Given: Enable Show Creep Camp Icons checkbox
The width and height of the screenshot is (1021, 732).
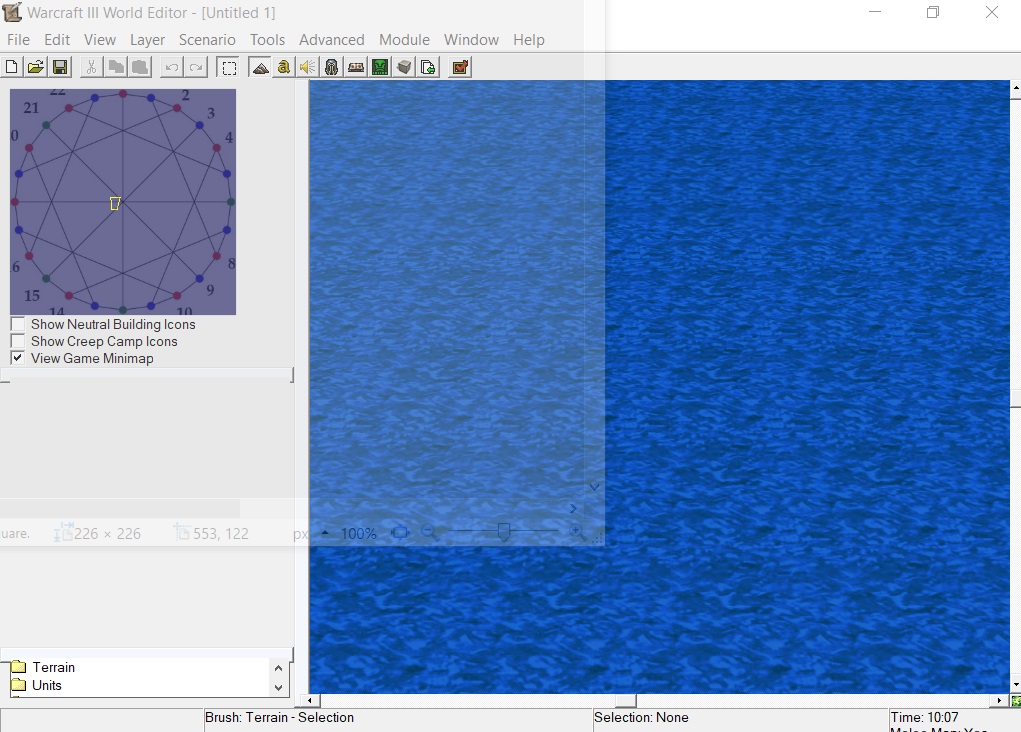Looking at the screenshot, I should [x=18, y=341].
